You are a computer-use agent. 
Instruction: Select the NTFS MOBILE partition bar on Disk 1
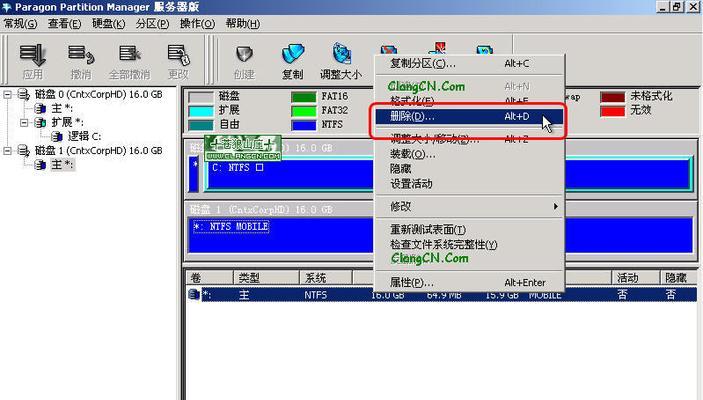tap(441, 235)
